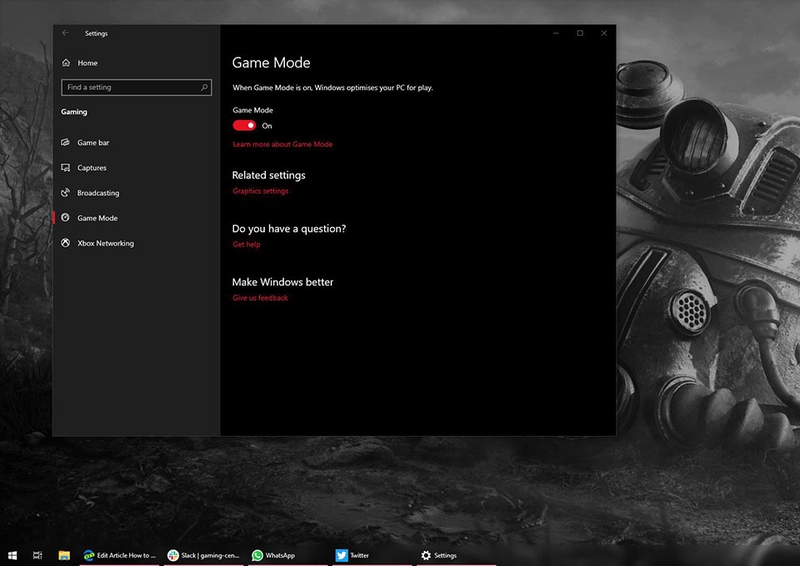Click the Game Mode page heading
The width and height of the screenshot is (800, 566).
tap(271, 63)
